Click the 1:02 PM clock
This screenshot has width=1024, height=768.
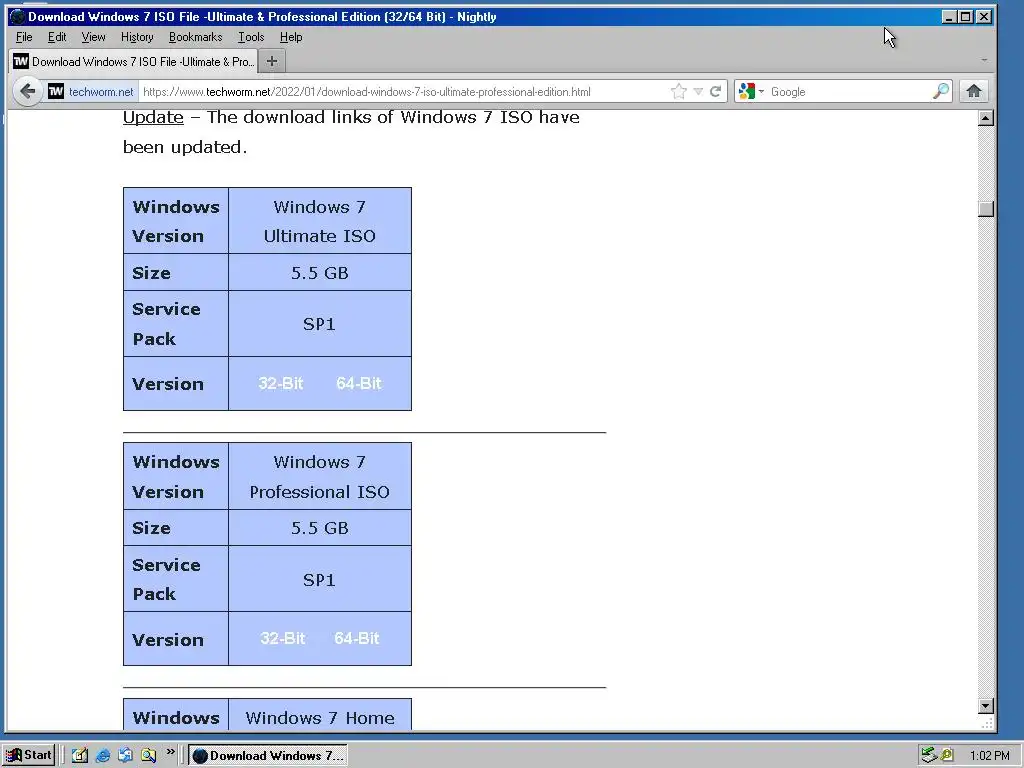[989, 756]
